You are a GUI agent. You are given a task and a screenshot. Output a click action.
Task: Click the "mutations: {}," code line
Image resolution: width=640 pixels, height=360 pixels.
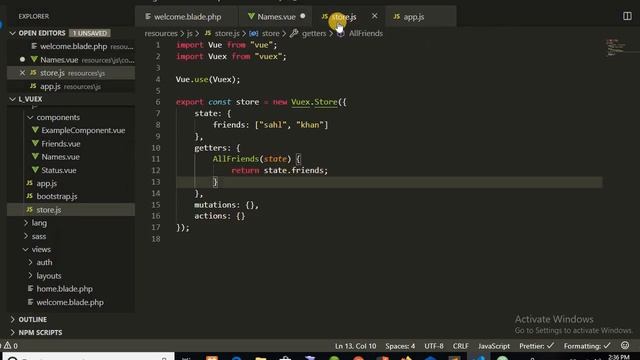pos(226,205)
